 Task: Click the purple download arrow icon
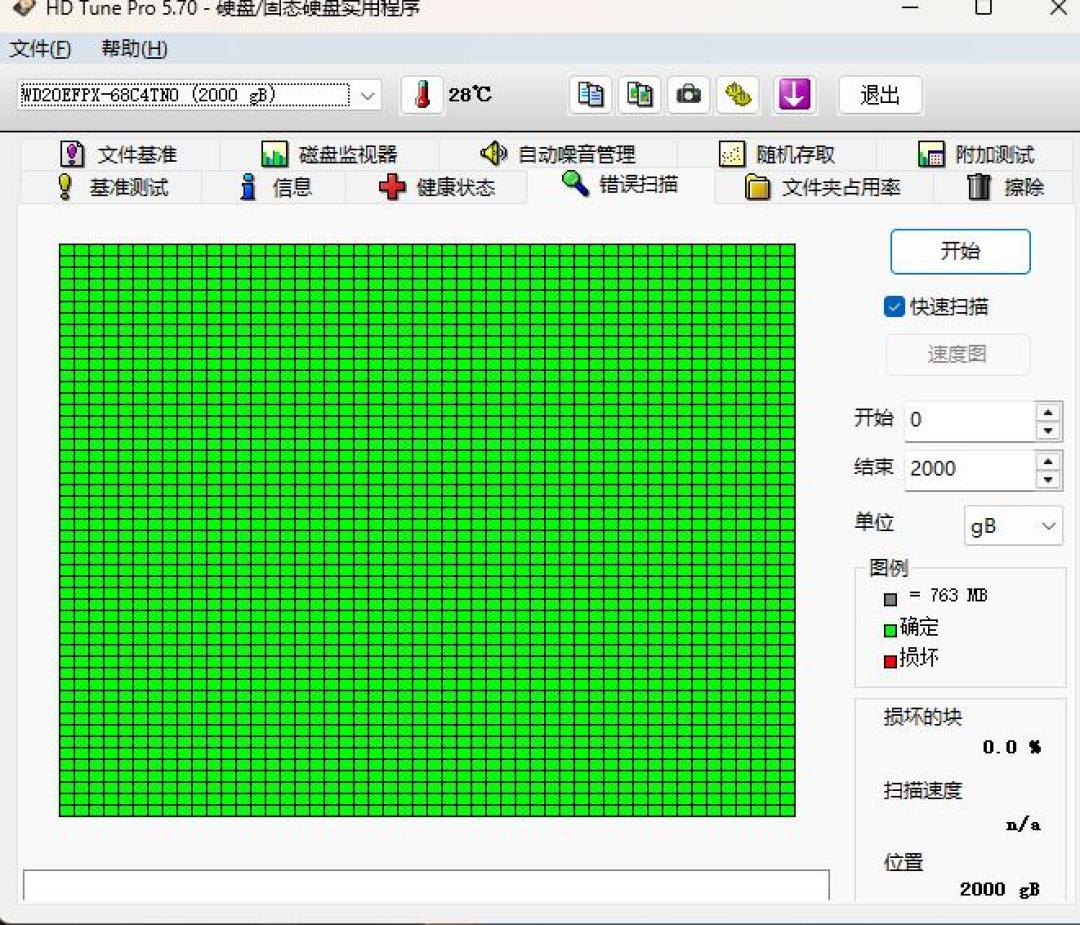click(794, 94)
